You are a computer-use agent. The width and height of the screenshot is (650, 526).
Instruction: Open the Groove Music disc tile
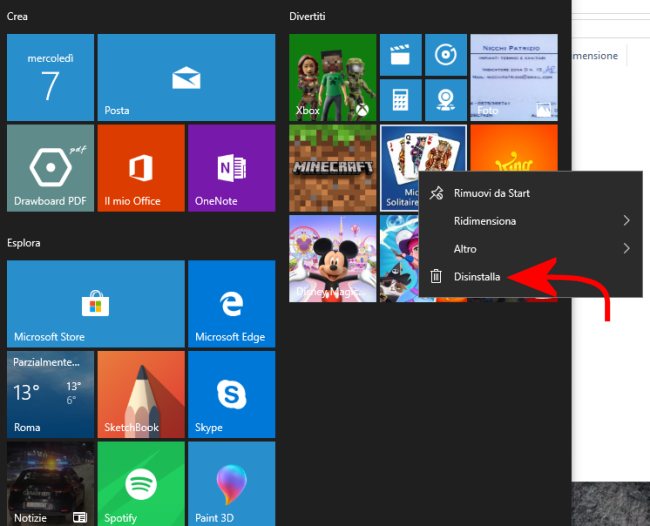coord(446,55)
